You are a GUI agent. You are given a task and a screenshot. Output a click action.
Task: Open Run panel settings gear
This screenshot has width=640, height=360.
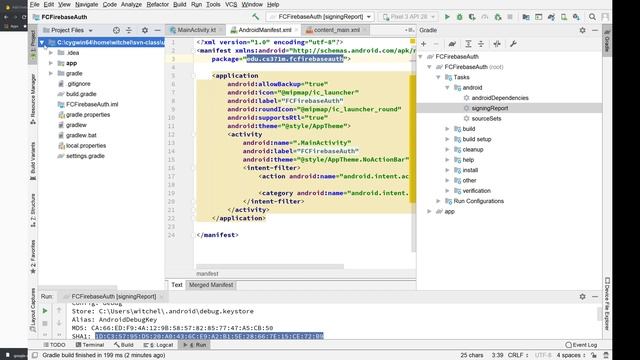pos(582,297)
